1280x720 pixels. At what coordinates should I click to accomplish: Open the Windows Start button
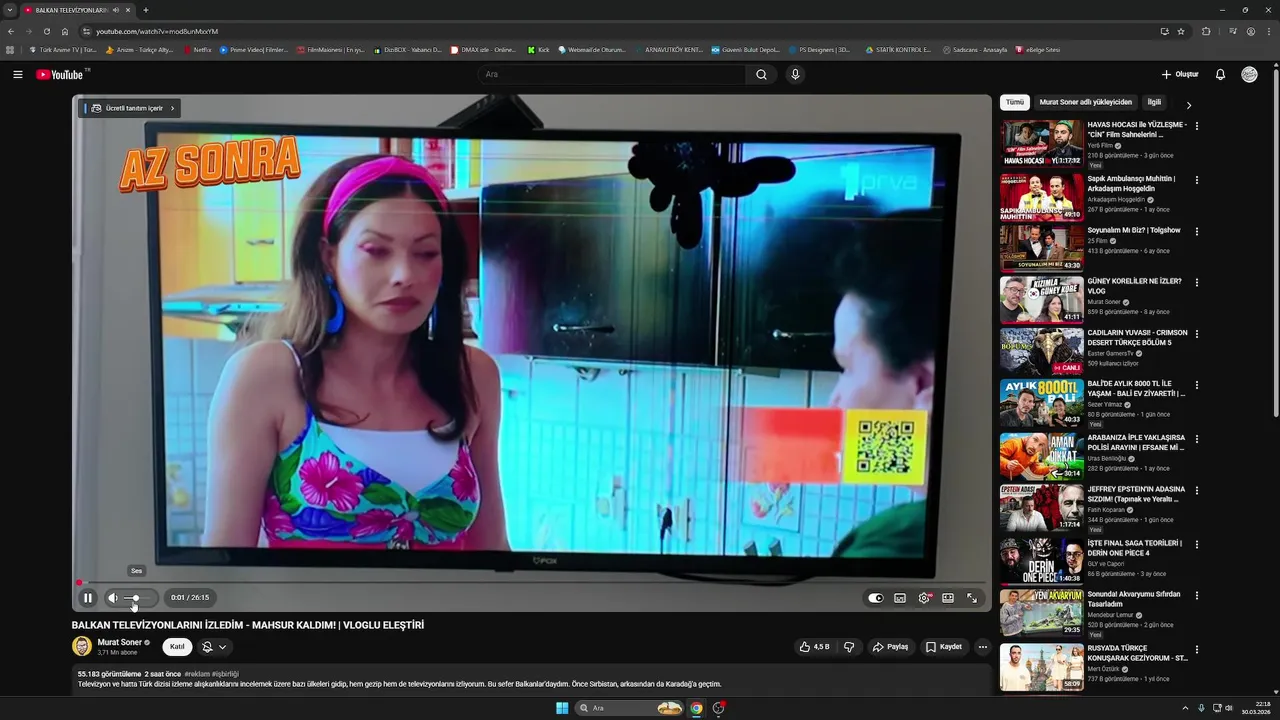click(x=562, y=708)
